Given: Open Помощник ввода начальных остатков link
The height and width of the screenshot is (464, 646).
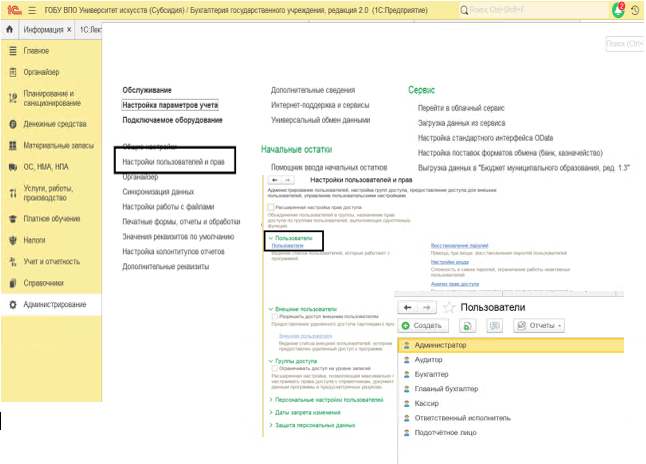Looking at the screenshot, I should 329,167.
